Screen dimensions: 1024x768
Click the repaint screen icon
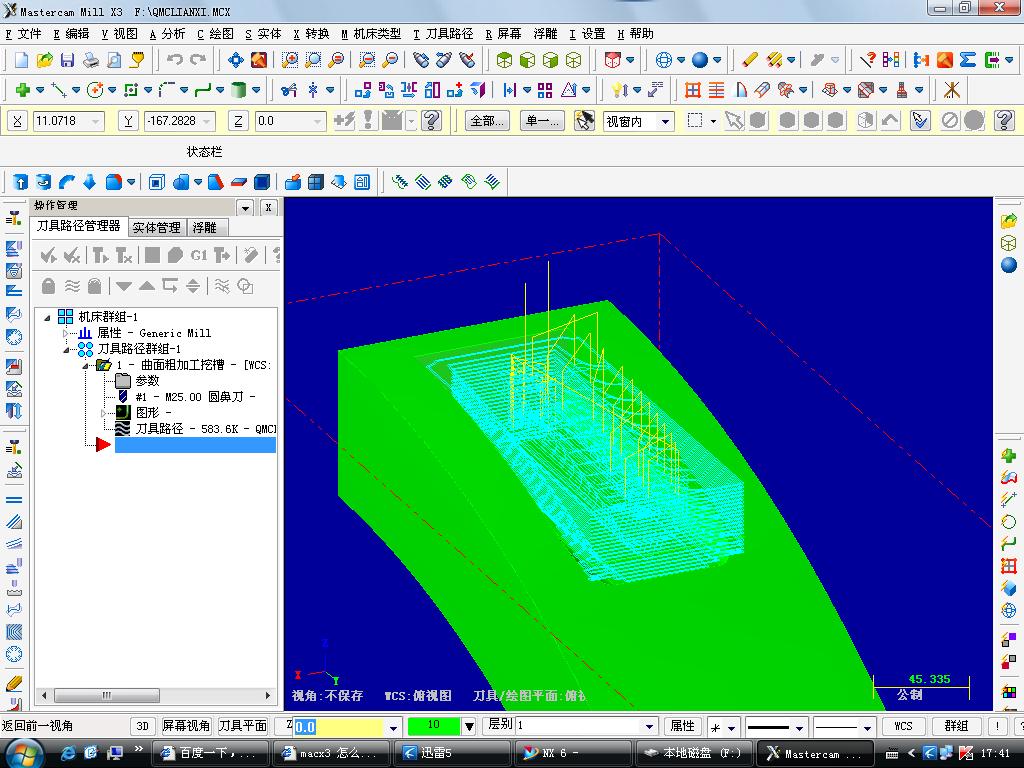pos(259,60)
